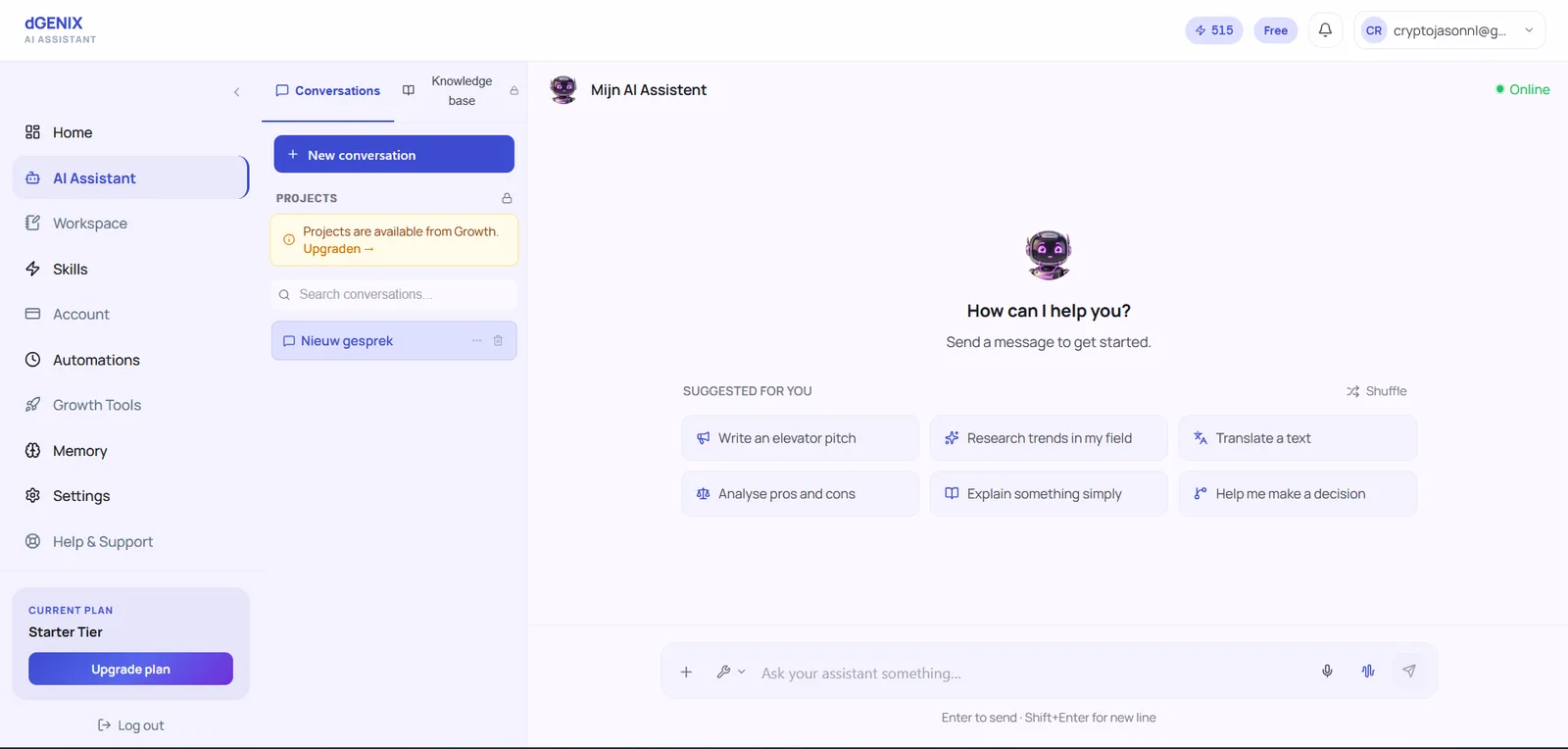Choose Research trends in my field

click(1049, 438)
